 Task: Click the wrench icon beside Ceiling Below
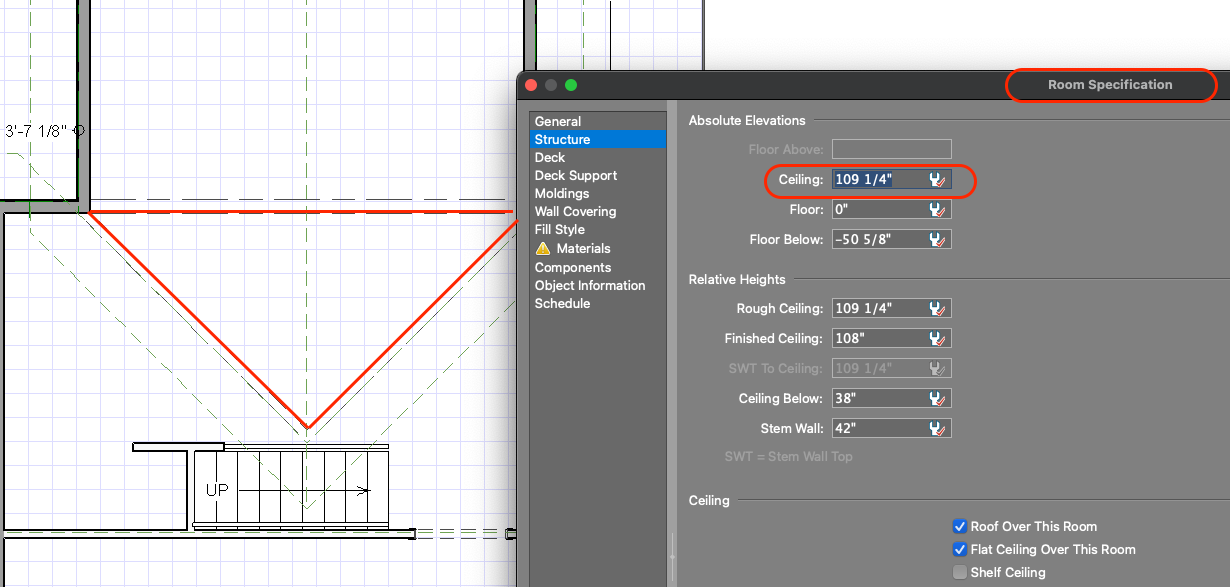tap(937, 399)
